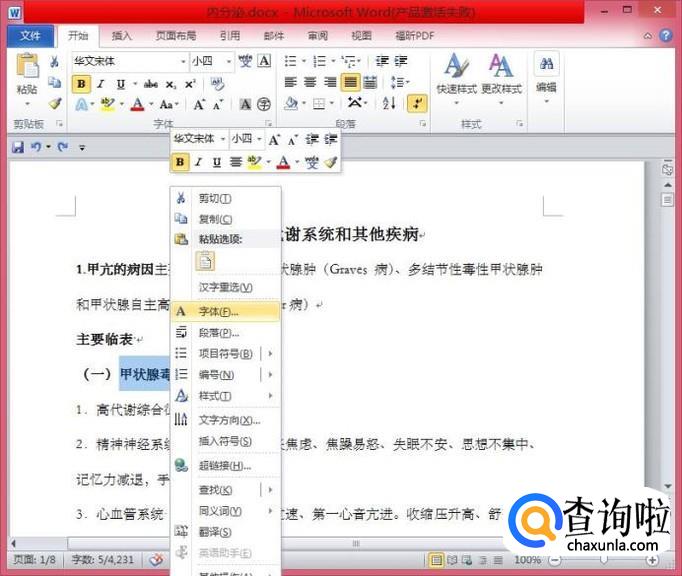Open the ribbon font name dropdown
Image resolution: width=682 pixels, height=576 pixels.
[x=183, y=61]
